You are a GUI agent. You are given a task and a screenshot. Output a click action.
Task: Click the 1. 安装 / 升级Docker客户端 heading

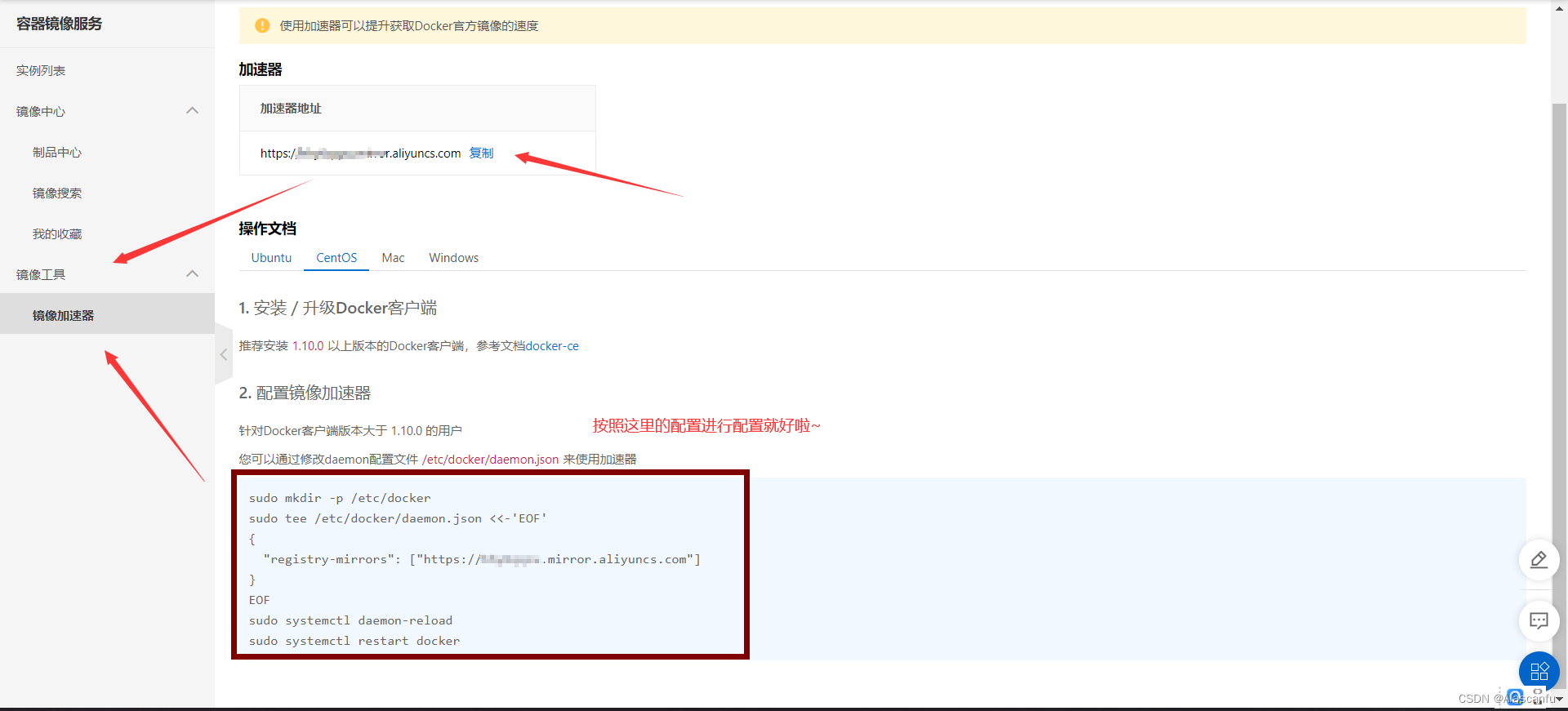pyautogui.click(x=337, y=309)
